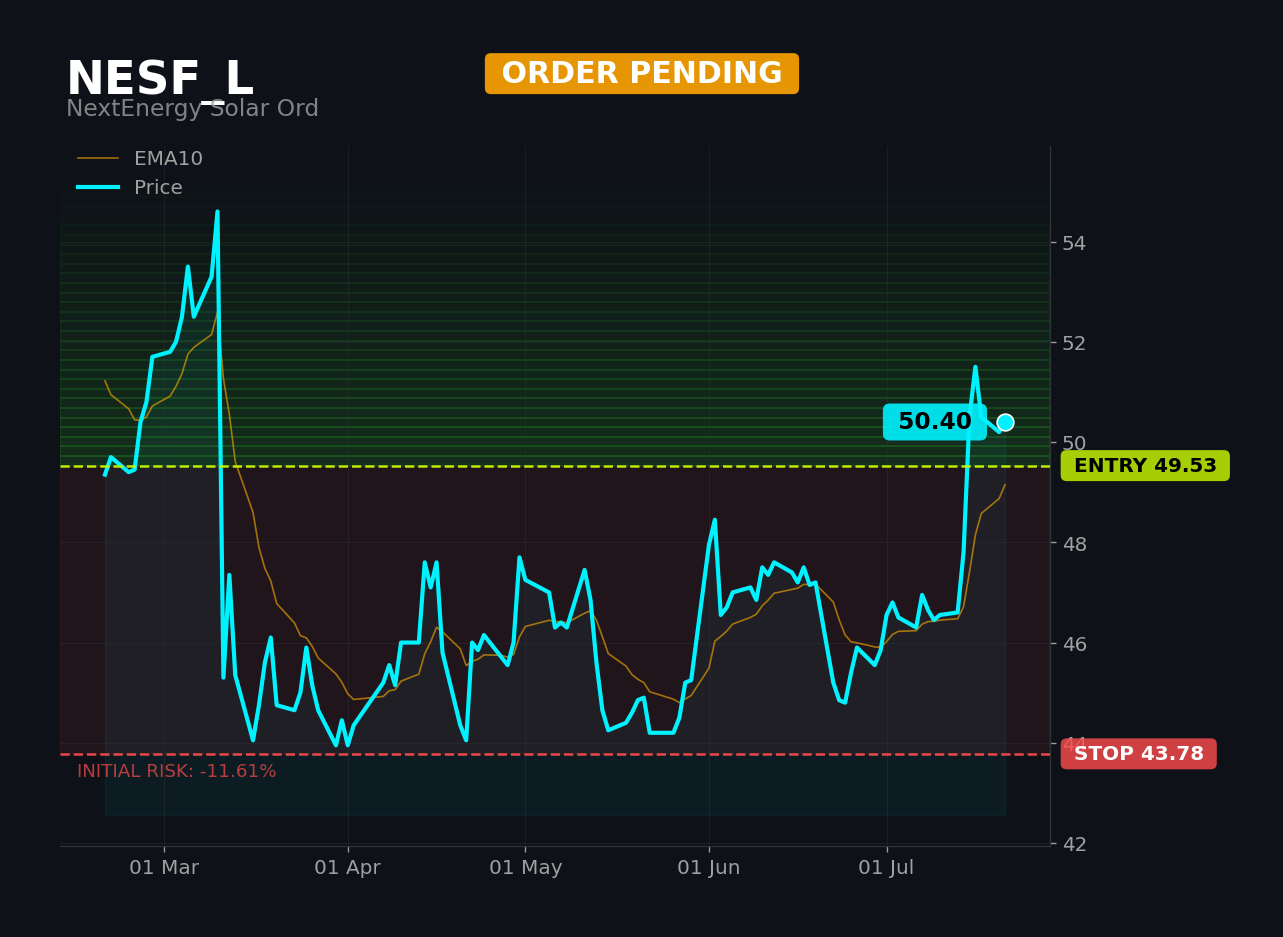Click the ORDER PENDING status badge
This screenshot has width=1283, height=937.
point(642,74)
